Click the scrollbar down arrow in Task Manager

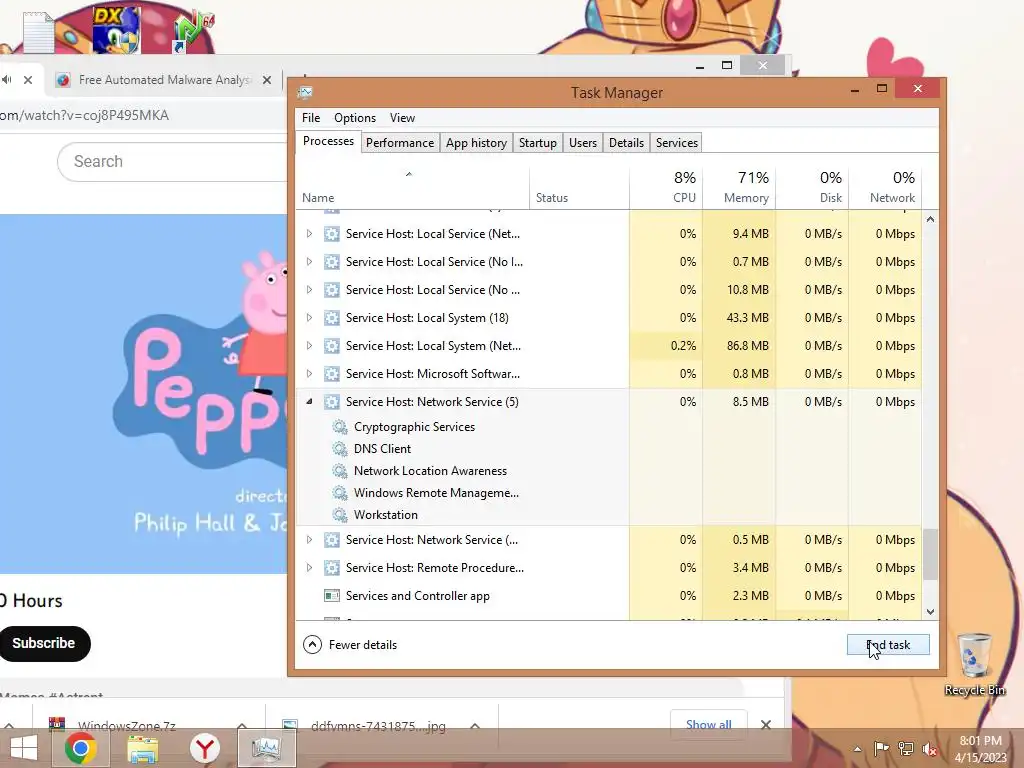(x=930, y=612)
